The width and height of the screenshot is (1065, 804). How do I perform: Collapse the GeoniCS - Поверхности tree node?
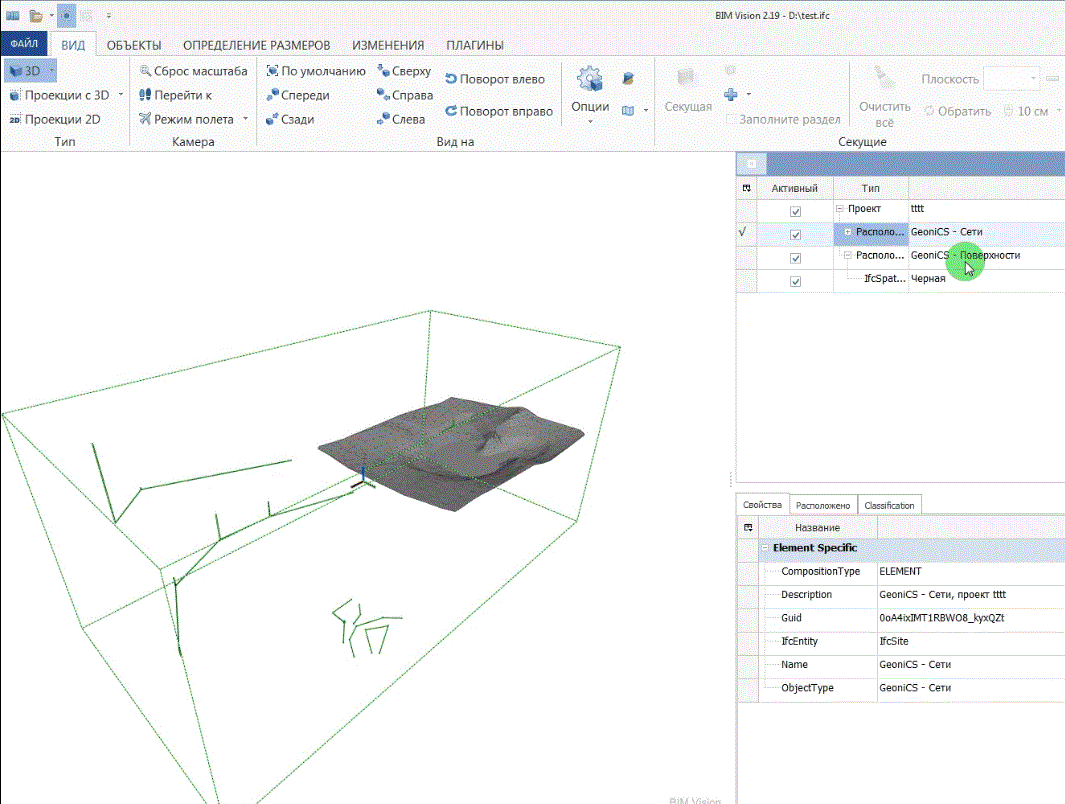pos(848,255)
